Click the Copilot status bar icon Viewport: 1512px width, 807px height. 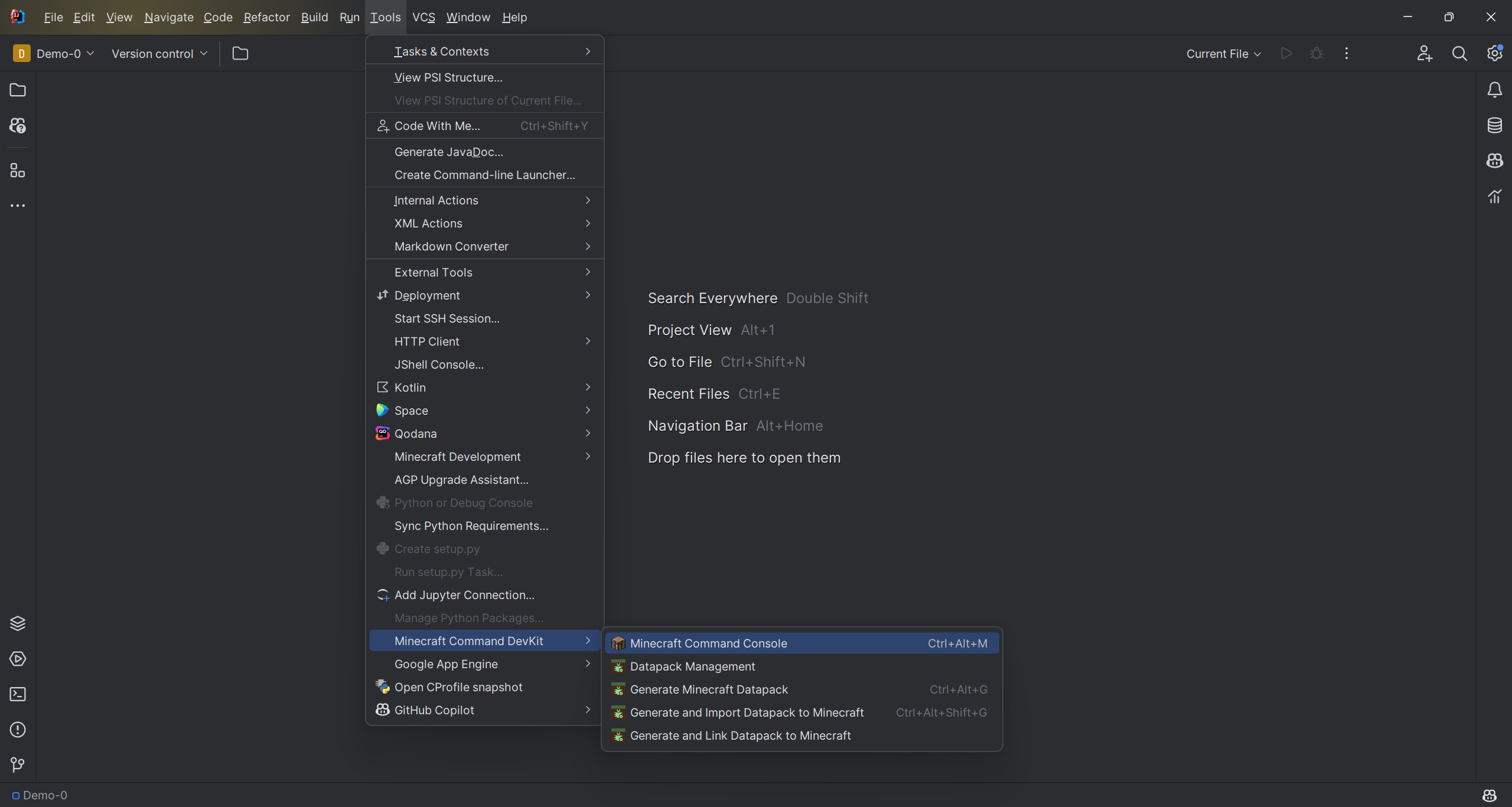tap(1490, 795)
